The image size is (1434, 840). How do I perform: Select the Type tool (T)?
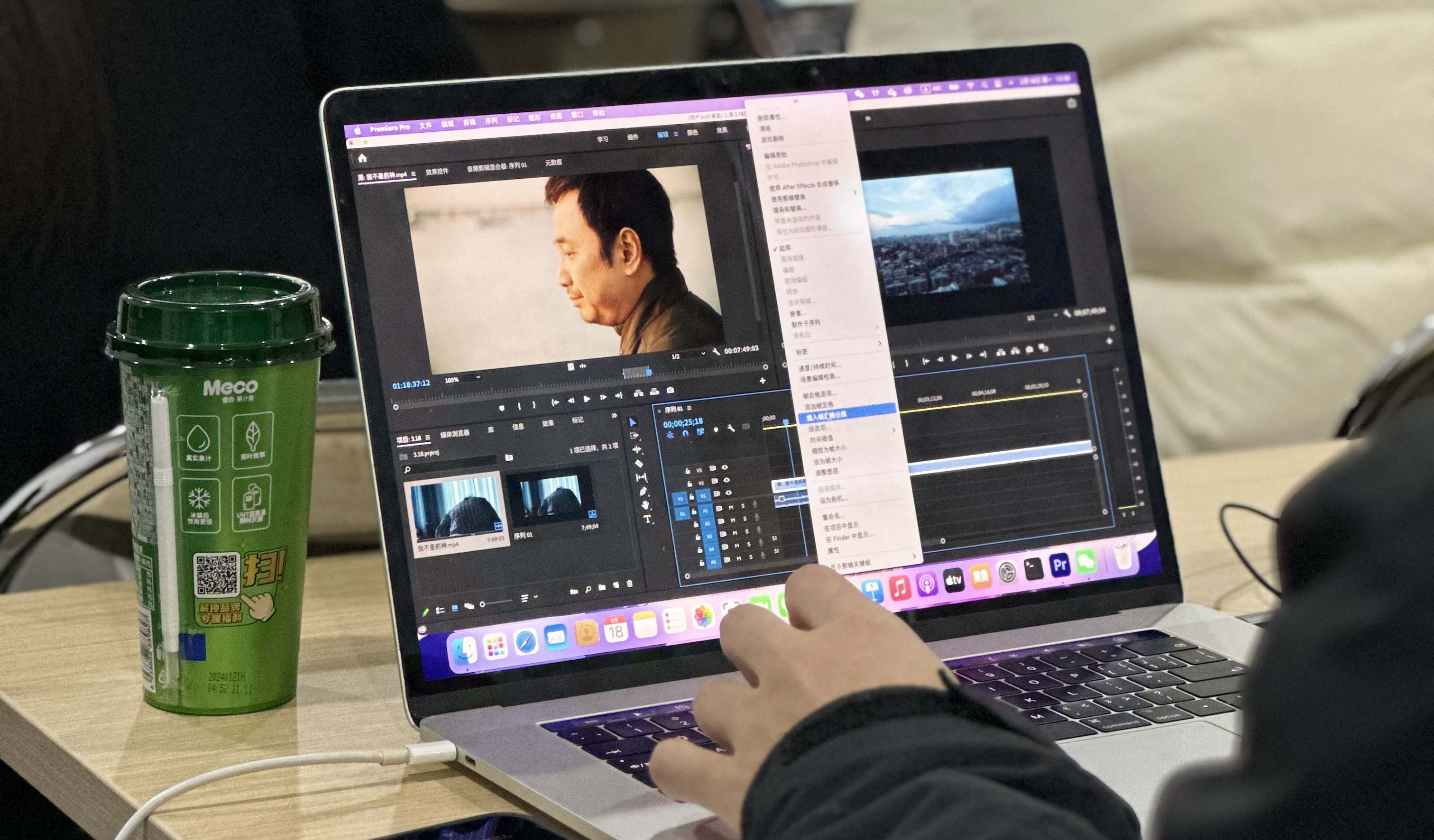[647, 519]
